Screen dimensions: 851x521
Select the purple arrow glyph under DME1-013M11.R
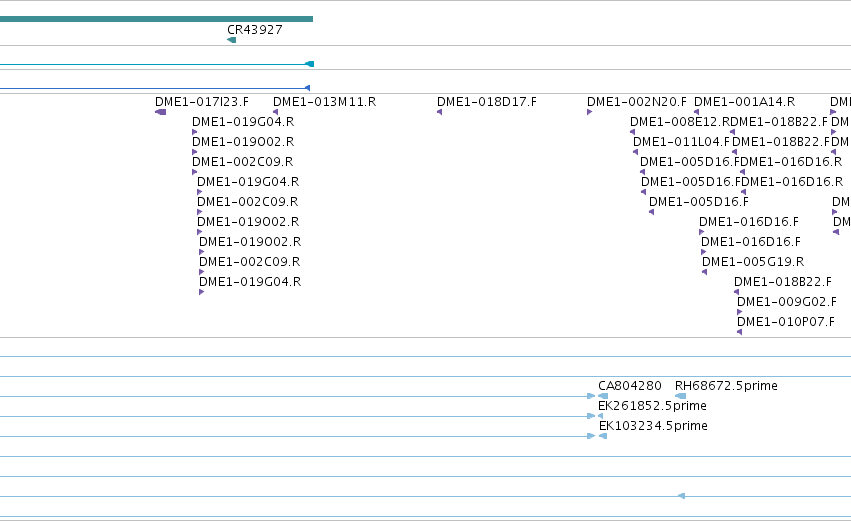(x=275, y=112)
